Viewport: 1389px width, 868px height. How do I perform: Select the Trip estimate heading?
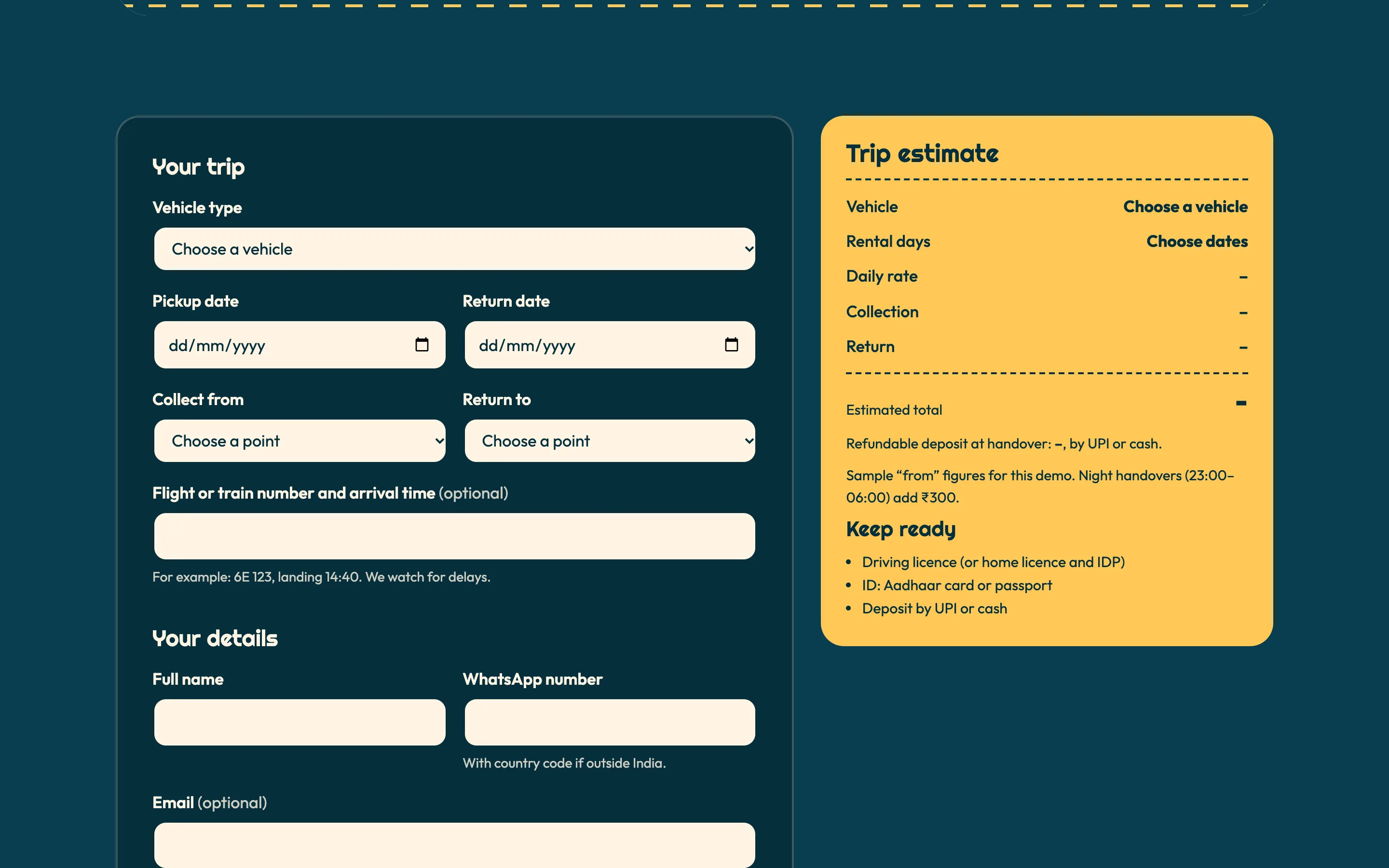[x=922, y=154]
